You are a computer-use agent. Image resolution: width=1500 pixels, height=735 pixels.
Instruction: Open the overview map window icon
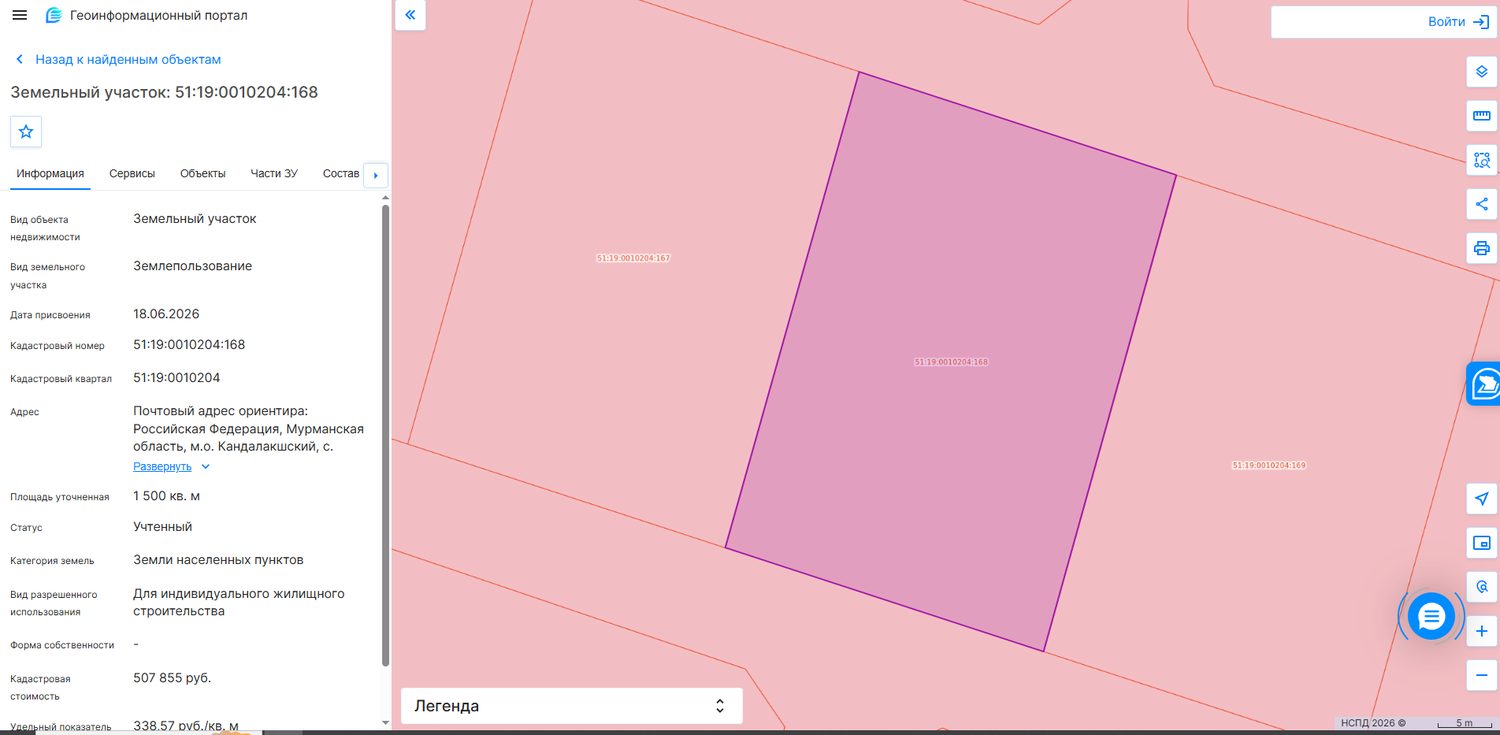coord(1482,543)
